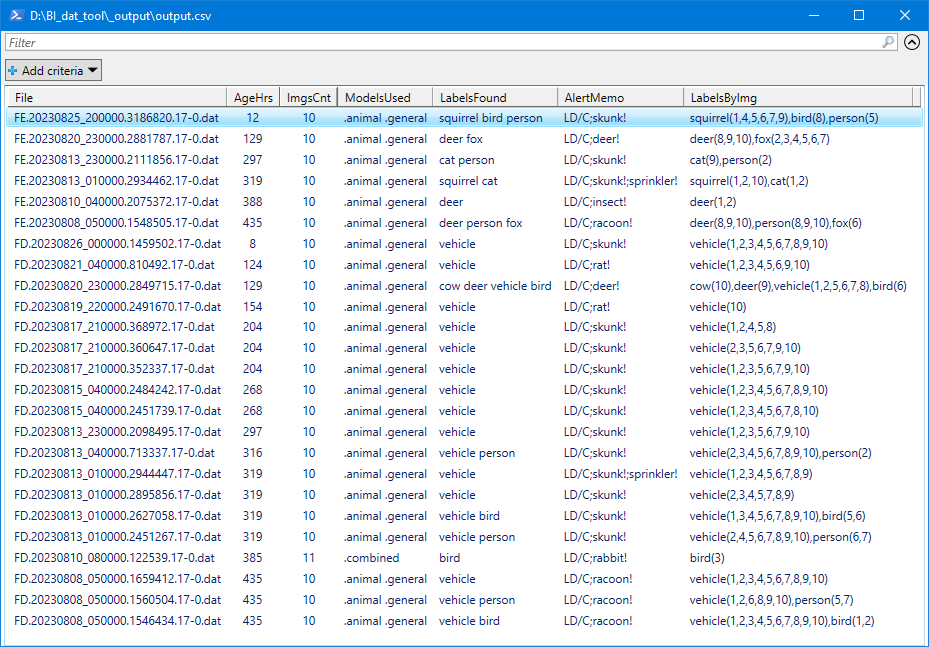Screen dimensions: 929x647
Task: Click the "LD/C;rabbit!" alert memo cell
Action: coord(595,558)
